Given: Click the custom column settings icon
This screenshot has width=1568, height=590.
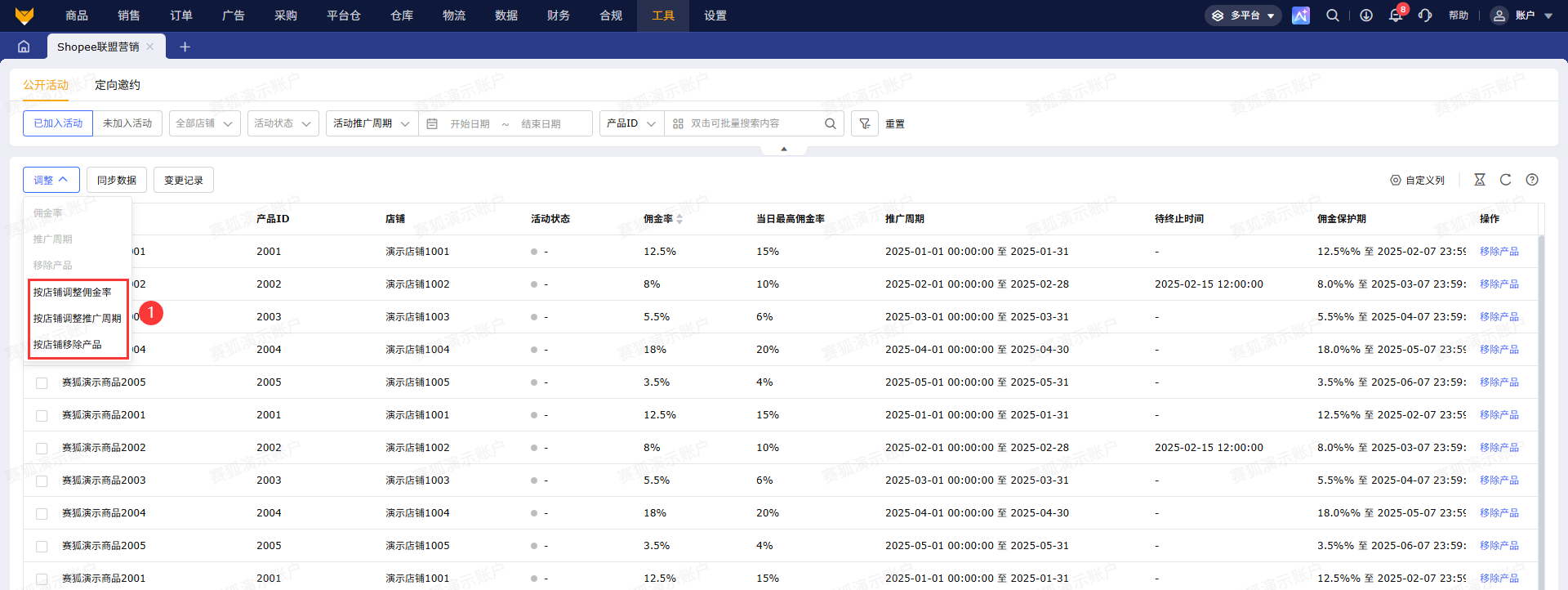Looking at the screenshot, I should 1396,180.
